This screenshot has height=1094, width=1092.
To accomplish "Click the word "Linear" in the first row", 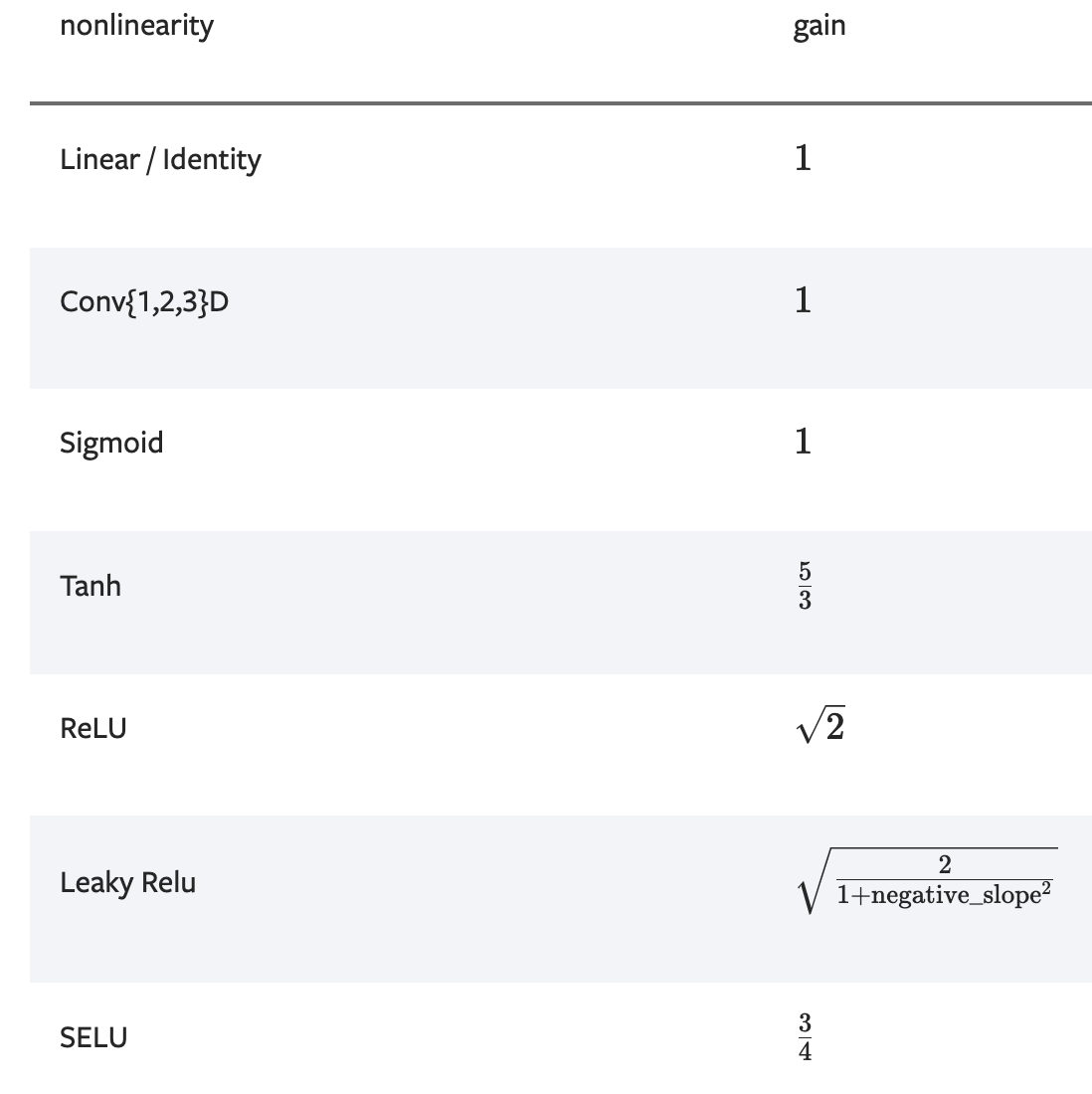I will click(x=98, y=159).
